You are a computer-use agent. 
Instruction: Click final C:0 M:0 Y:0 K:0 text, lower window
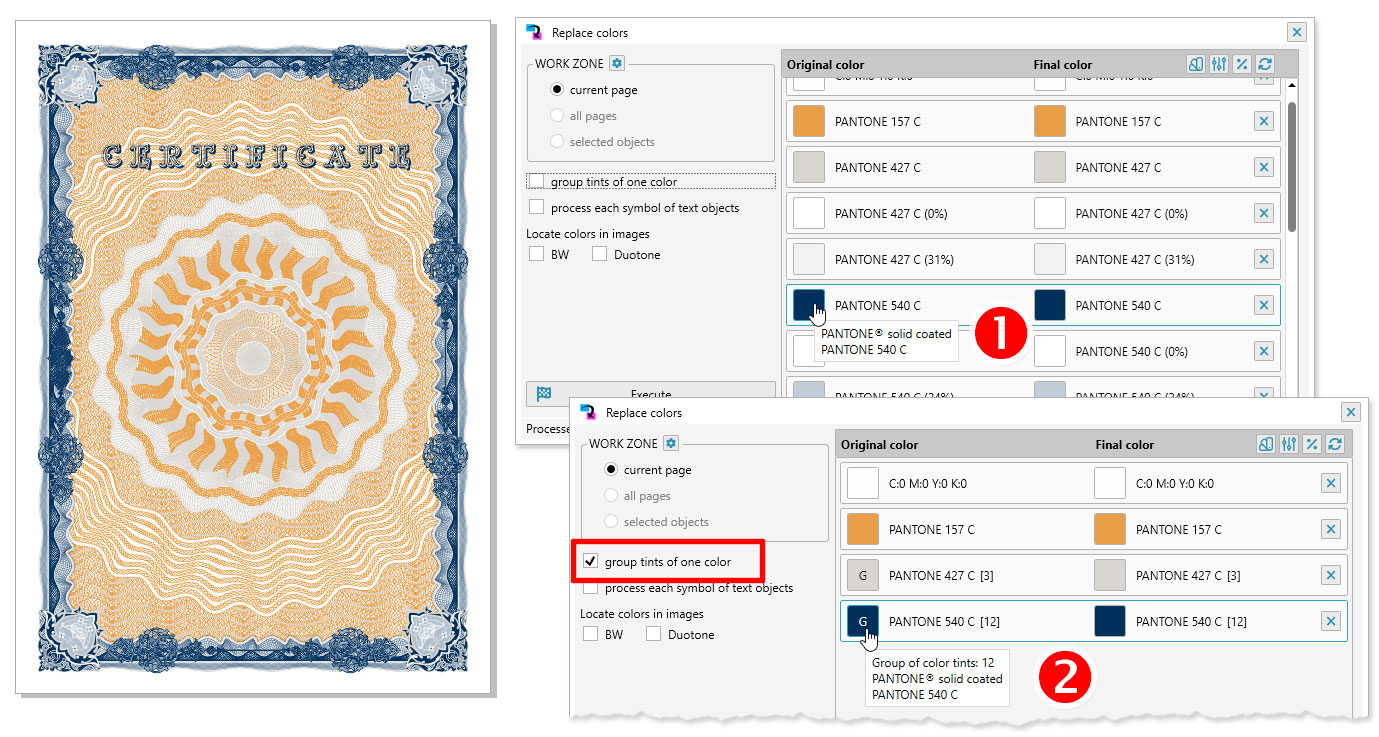1175,483
